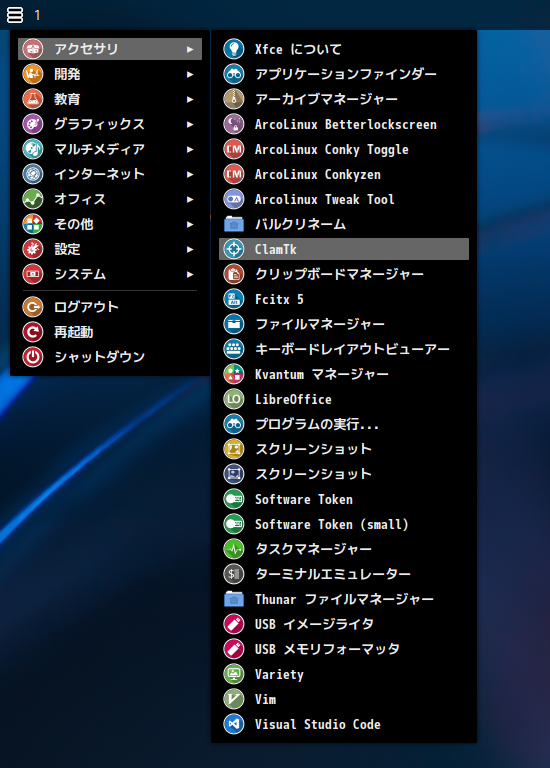550x768 pixels.
Task: Click the ClamTk target icon
Action: [234, 249]
